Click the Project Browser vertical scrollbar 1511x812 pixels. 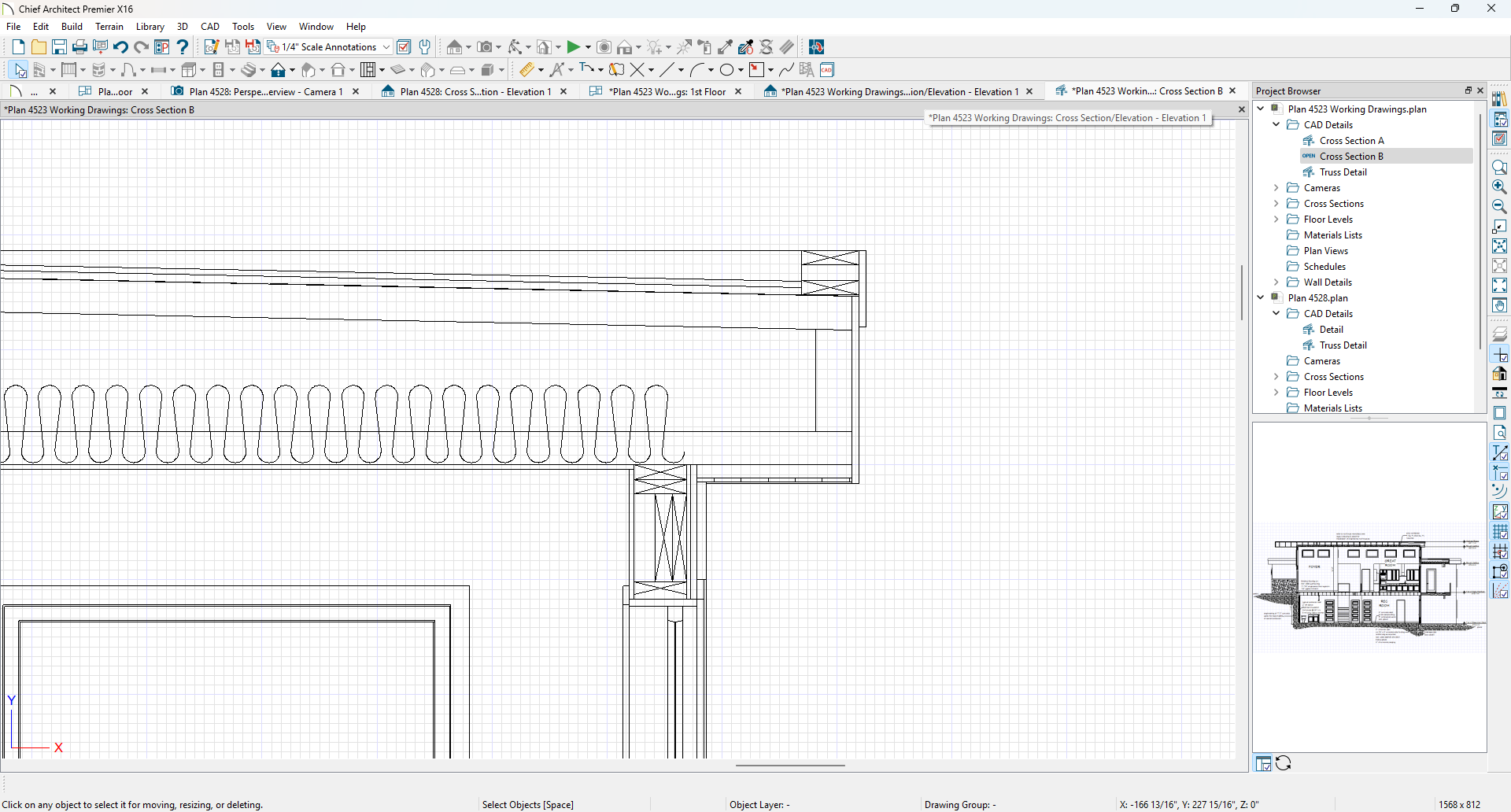pos(1480,231)
